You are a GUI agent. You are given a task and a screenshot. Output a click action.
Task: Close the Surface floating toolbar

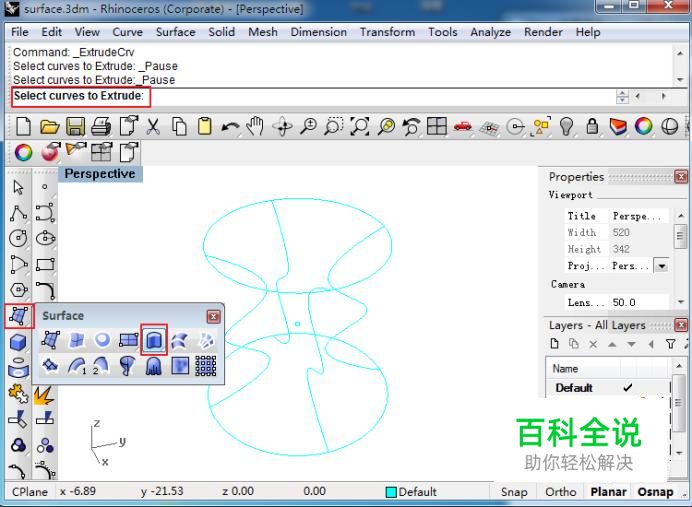(x=213, y=316)
